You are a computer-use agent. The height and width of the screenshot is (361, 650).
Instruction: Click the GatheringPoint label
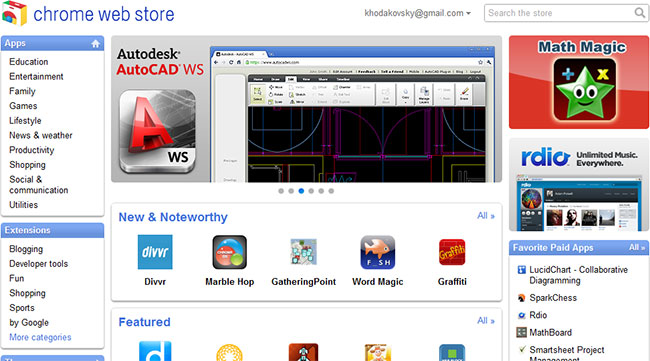click(303, 282)
